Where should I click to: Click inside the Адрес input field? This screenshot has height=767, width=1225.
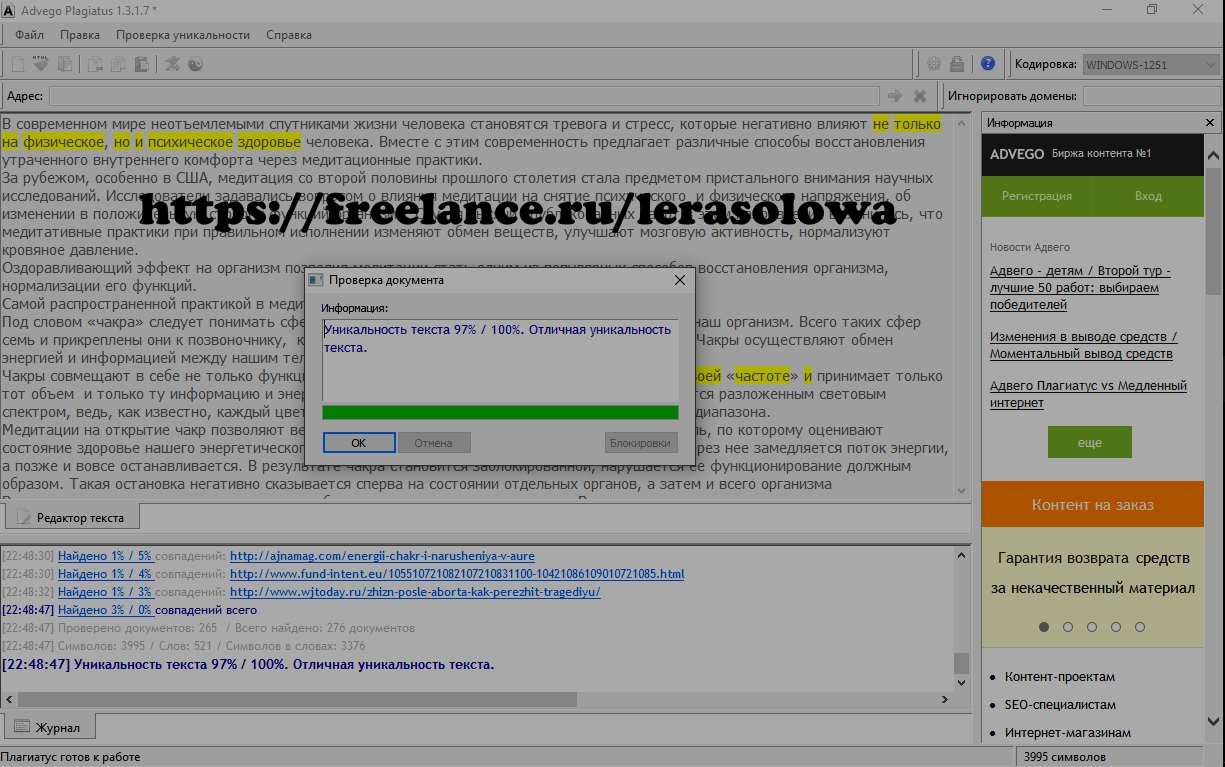tap(464, 96)
